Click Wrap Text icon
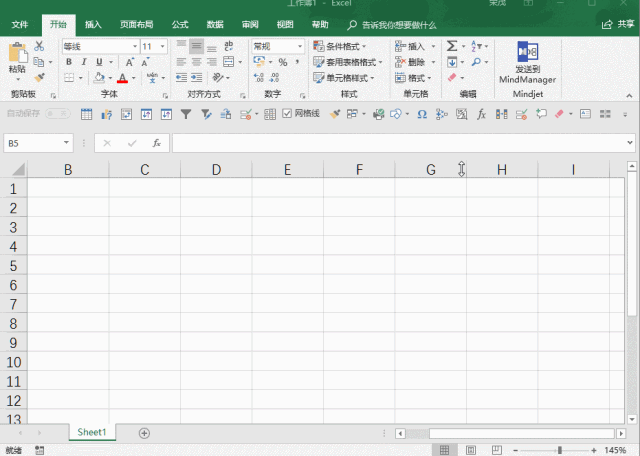This screenshot has width=640, height=456. [229, 46]
